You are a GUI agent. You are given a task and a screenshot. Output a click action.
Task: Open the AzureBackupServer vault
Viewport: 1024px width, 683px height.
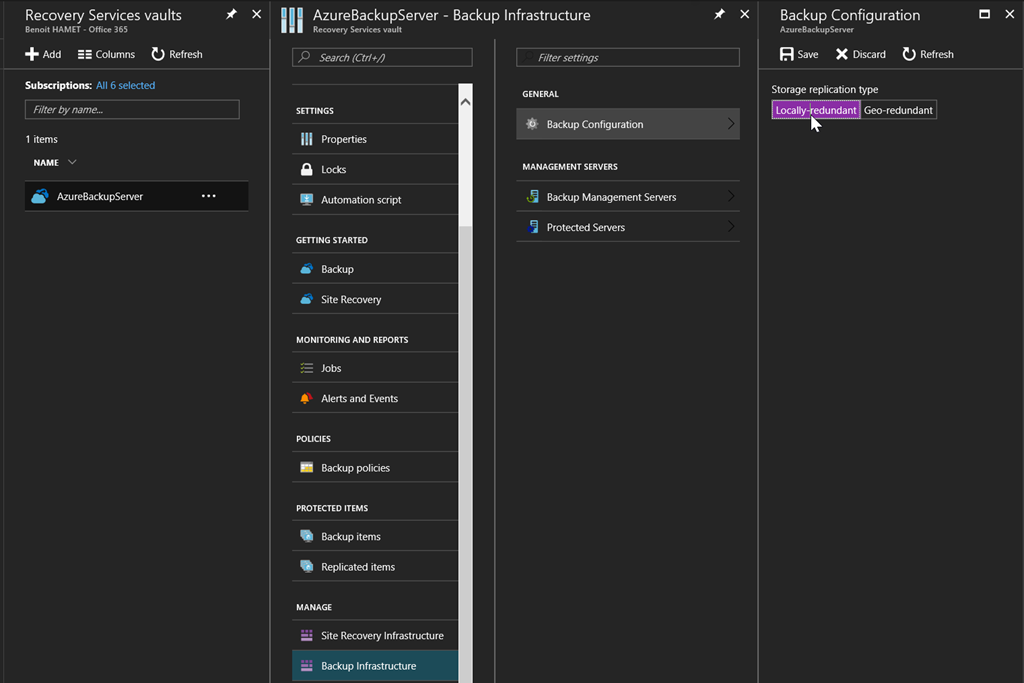point(100,196)
